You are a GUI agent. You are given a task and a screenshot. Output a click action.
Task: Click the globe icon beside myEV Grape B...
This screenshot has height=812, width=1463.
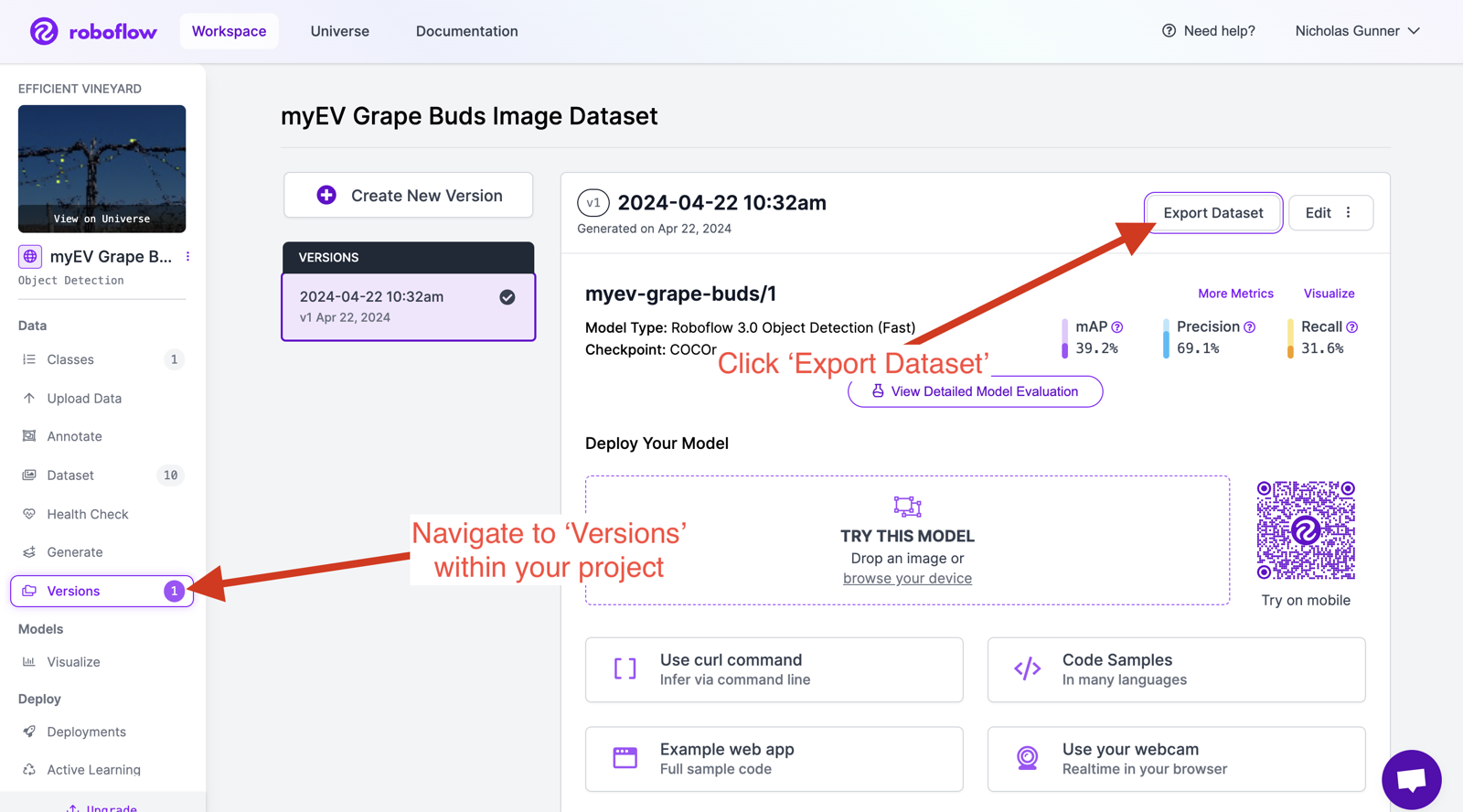tap(30, 257)
